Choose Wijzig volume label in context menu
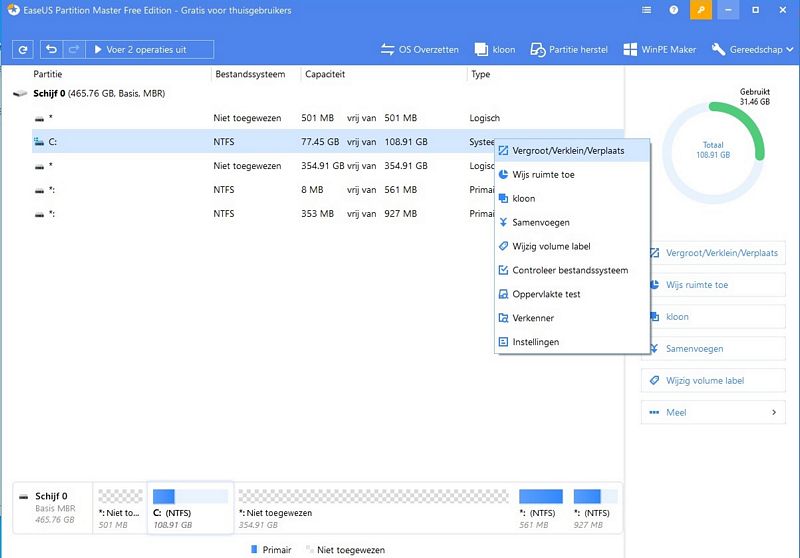Viewport: 800px width, 558px height. (572, 246)
